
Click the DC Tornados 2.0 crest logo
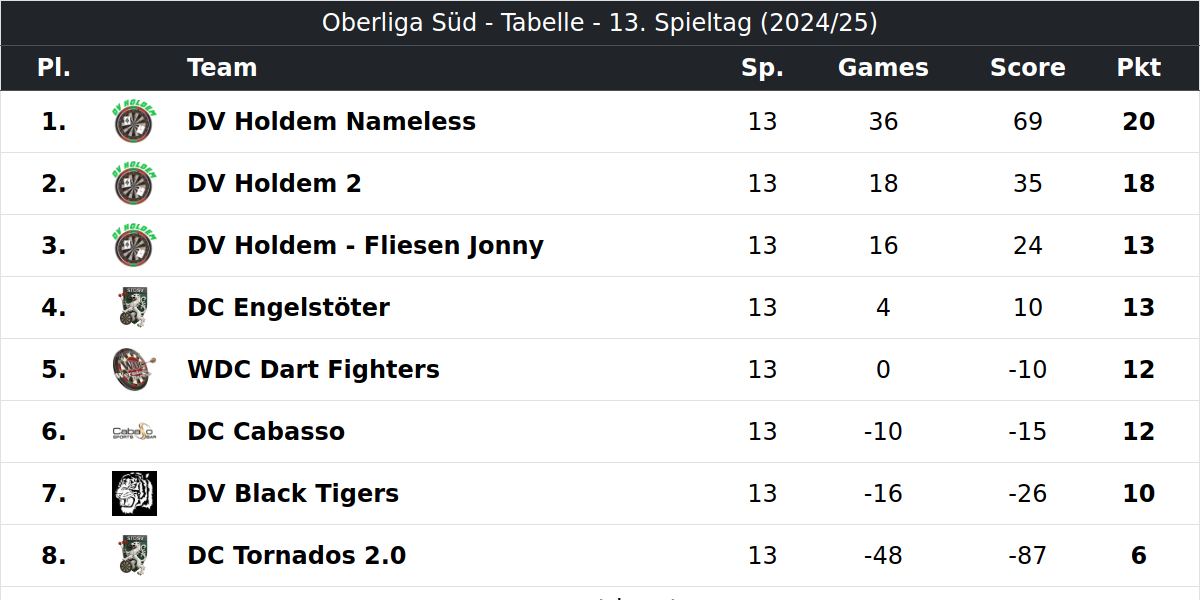coord(134,556)
